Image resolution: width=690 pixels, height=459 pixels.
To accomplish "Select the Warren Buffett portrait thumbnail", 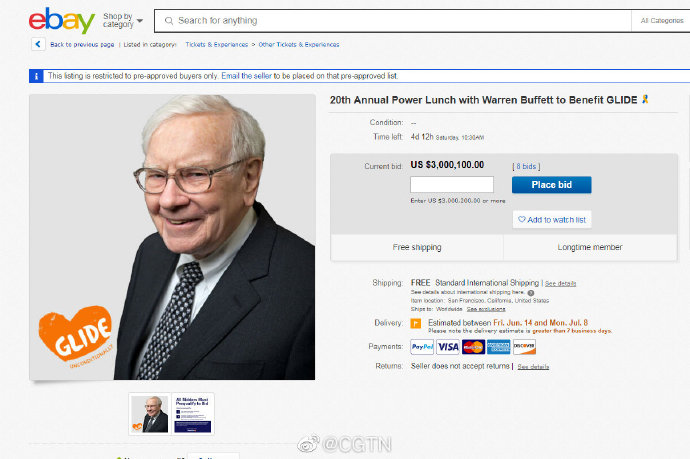I will pyautogui.click(x=150, y=414).
